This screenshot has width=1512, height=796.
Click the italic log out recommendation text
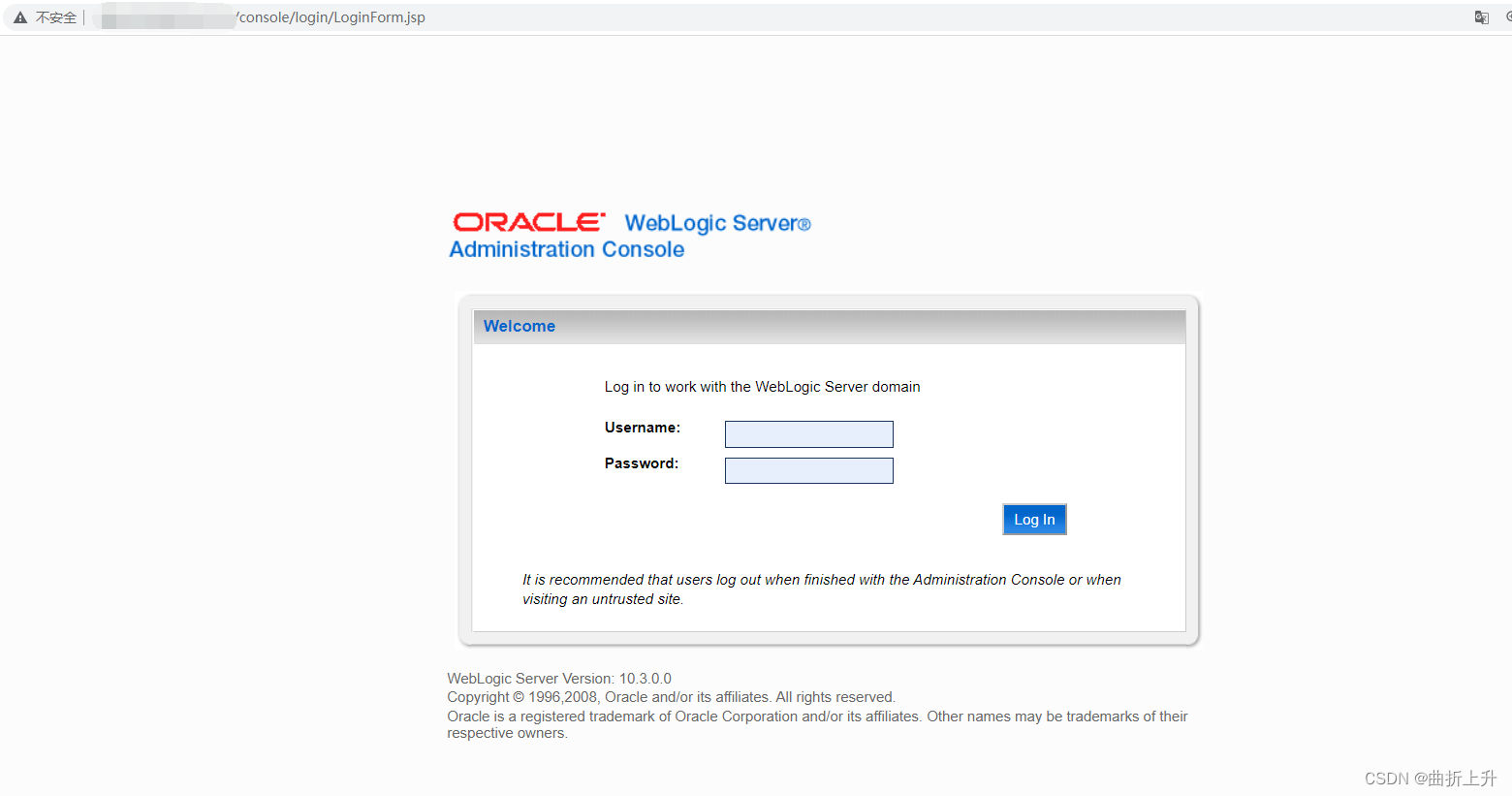pos(822,589)
